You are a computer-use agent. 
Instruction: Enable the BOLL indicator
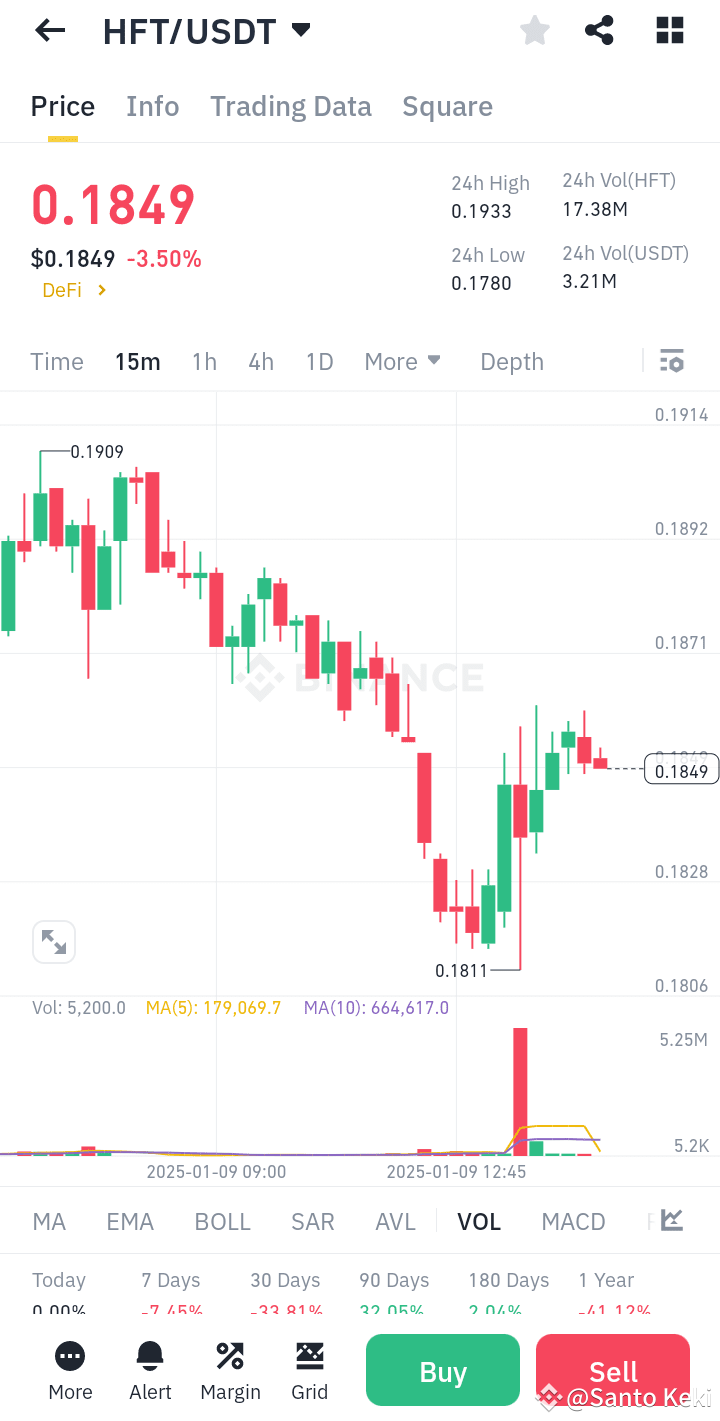(x=222, y=1220)
